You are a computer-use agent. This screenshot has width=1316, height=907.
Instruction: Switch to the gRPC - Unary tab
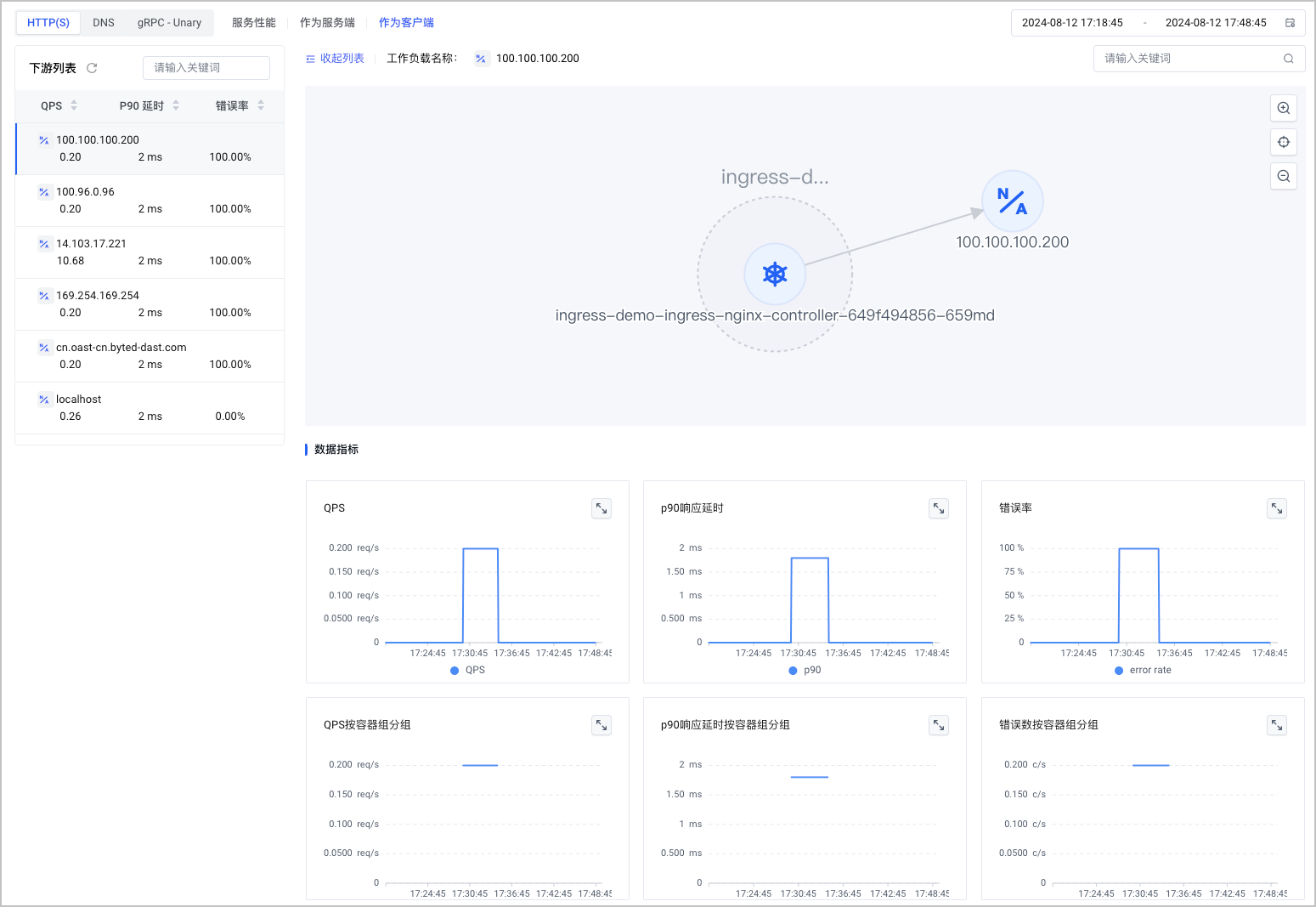[169, 23]
